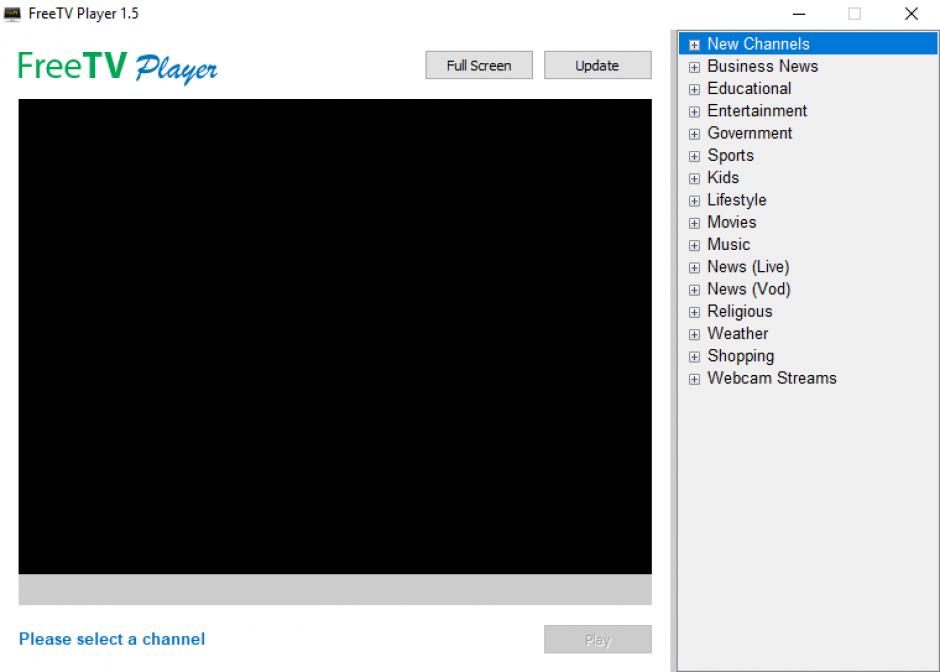Click the gray progress bar below video
This screenshot has width=940, height=672.
point(334,590)
